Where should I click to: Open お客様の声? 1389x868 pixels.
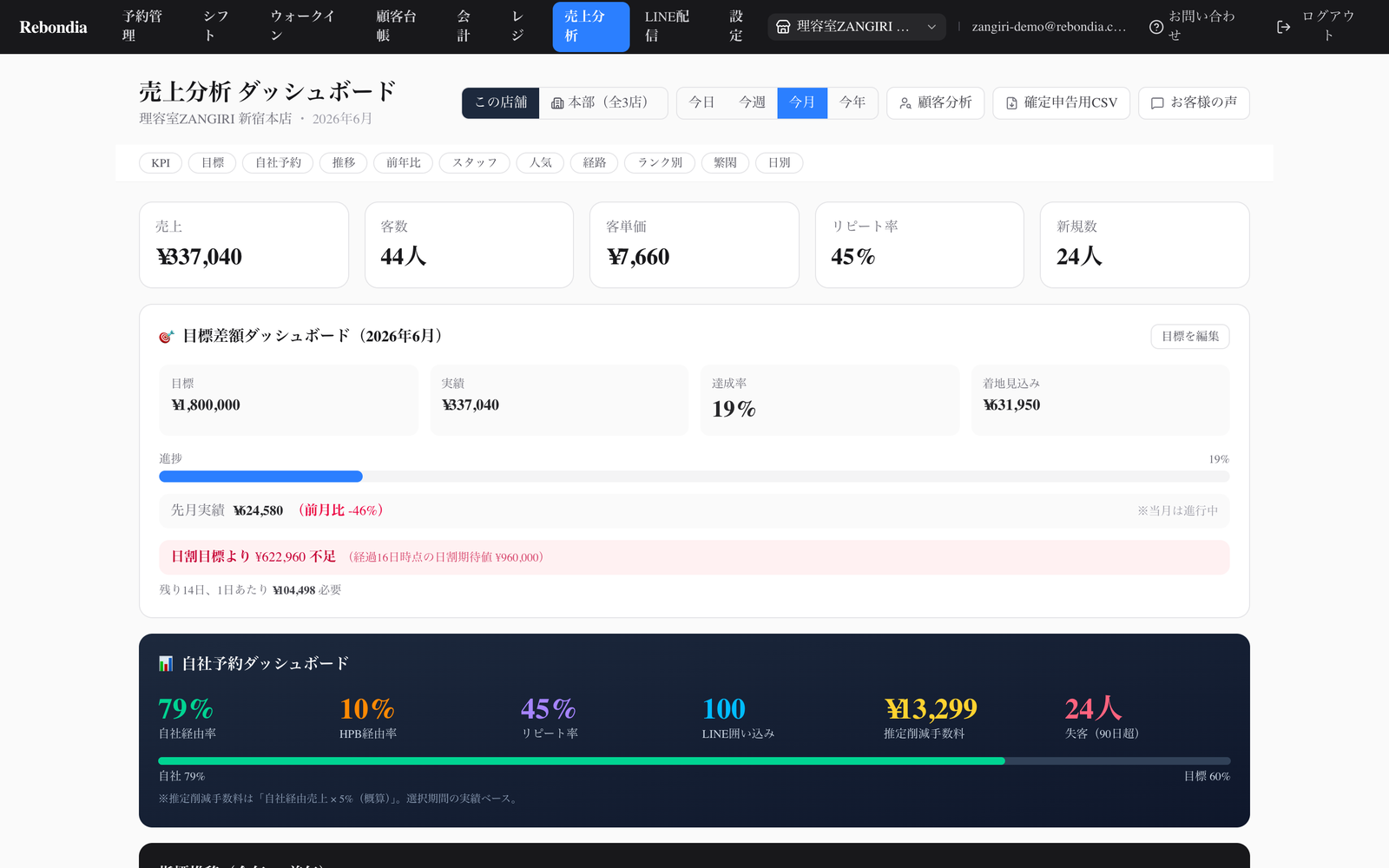(1194, 102)
